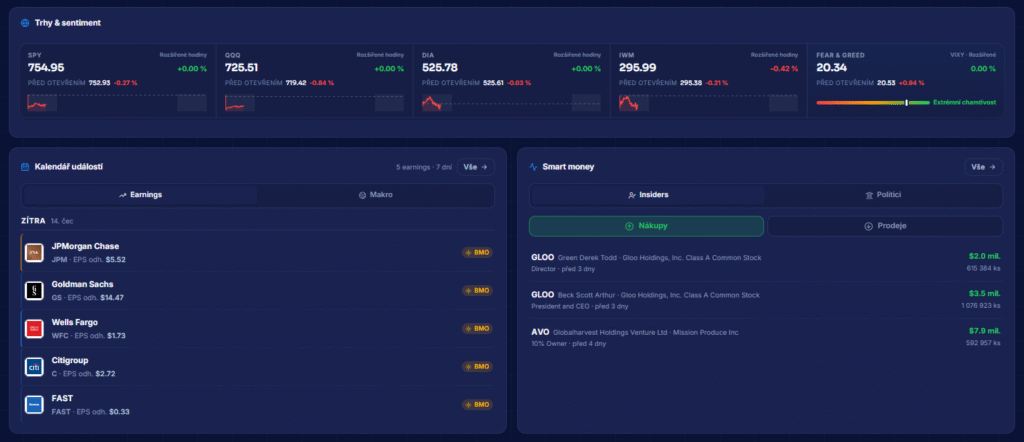Show Nákupy insider purchases
This screenshot has height=442, width=1024.
click(x=646, y=226)
